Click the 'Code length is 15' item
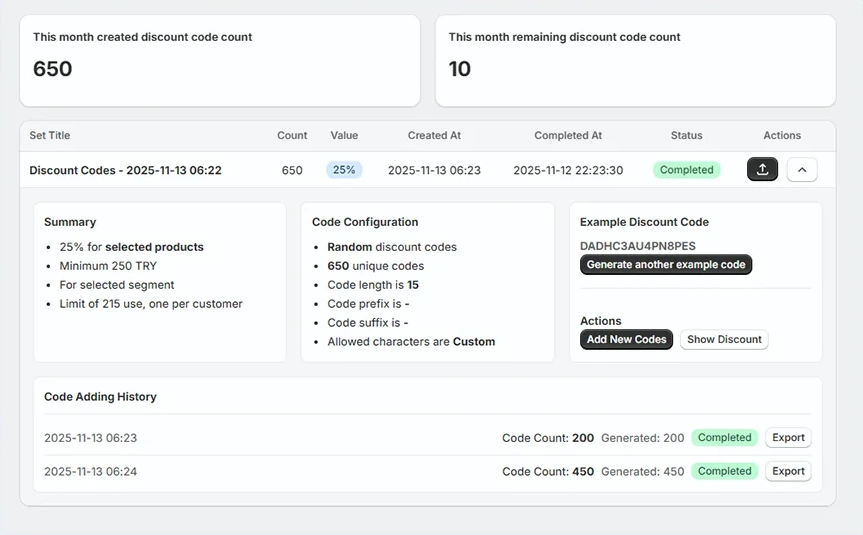 [373, 285]
